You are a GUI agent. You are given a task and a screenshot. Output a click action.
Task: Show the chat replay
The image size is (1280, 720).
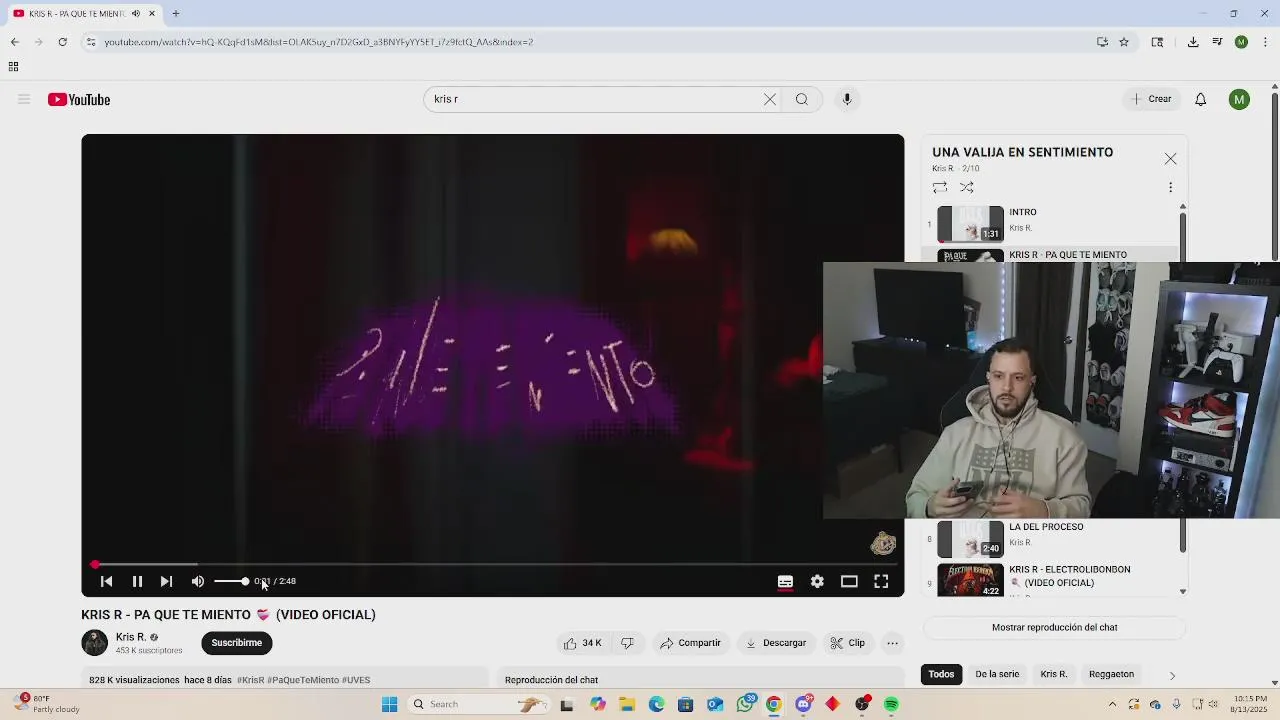1054,627
